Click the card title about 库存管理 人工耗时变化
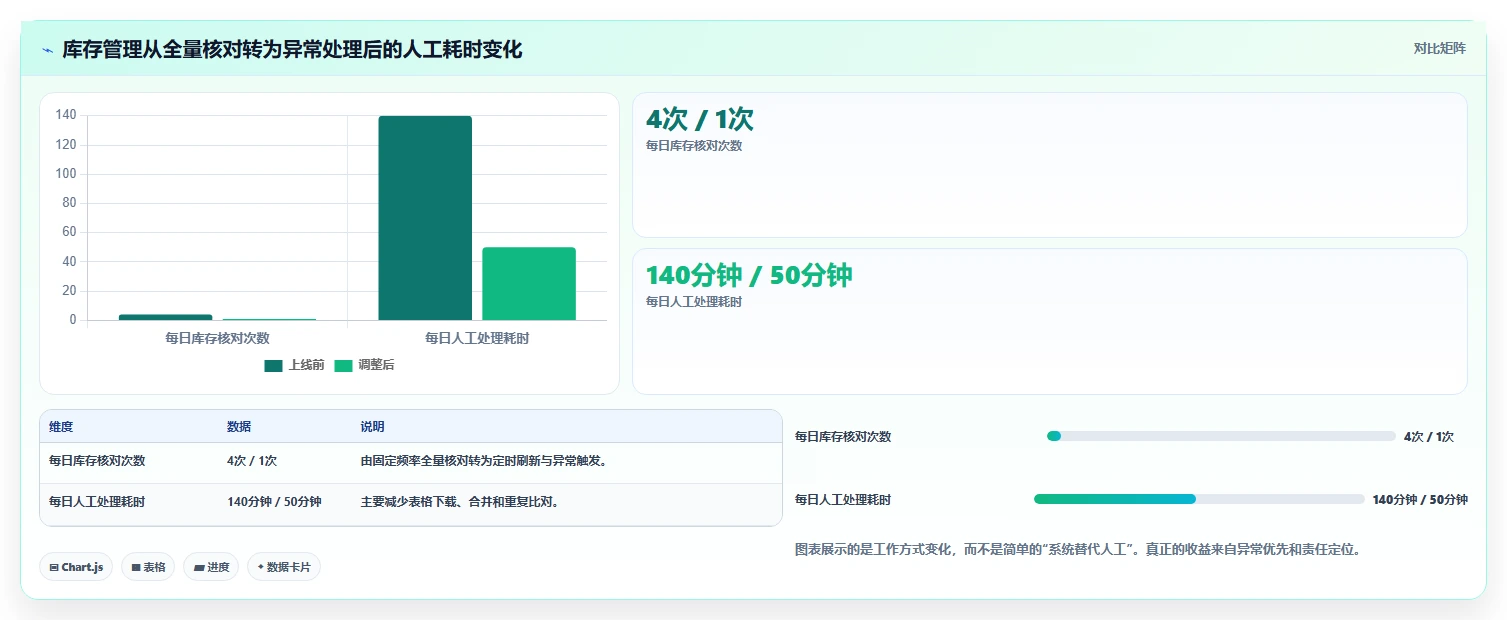 point(292,49)
